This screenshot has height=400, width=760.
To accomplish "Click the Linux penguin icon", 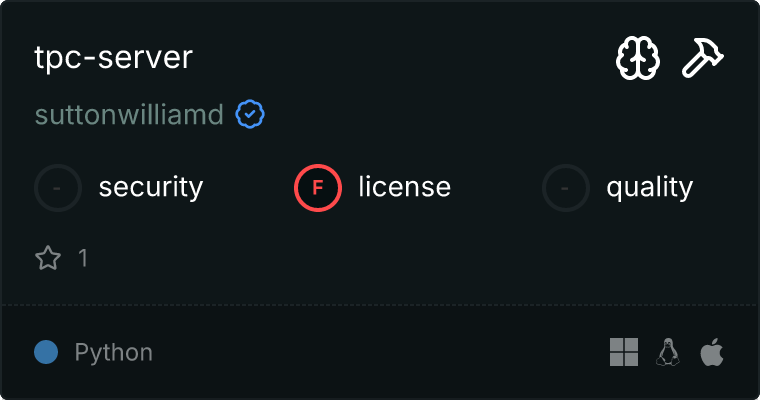I will [x=667, y=352].
